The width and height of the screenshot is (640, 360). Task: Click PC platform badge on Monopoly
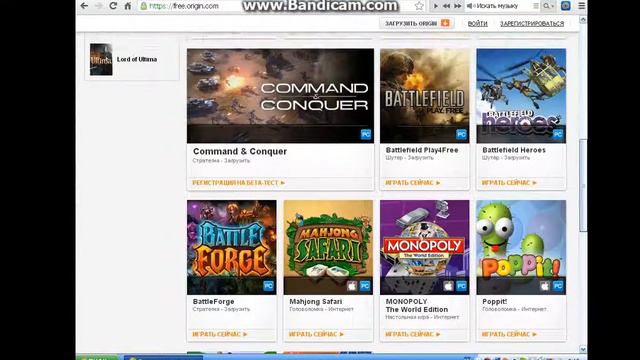pos(461,286)
